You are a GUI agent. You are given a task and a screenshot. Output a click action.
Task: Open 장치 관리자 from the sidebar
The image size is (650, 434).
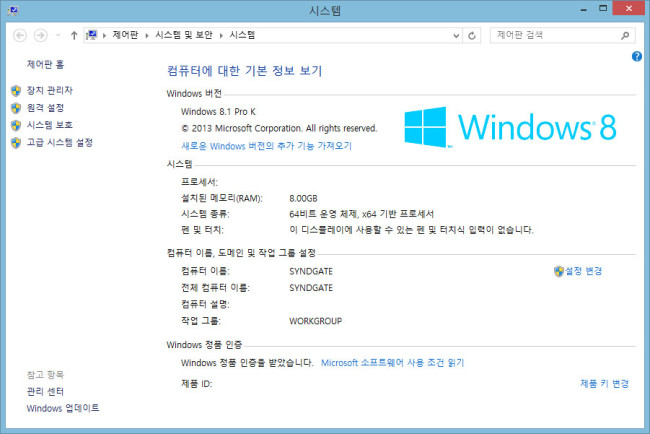pyautogui.click(x=50, y=90)
